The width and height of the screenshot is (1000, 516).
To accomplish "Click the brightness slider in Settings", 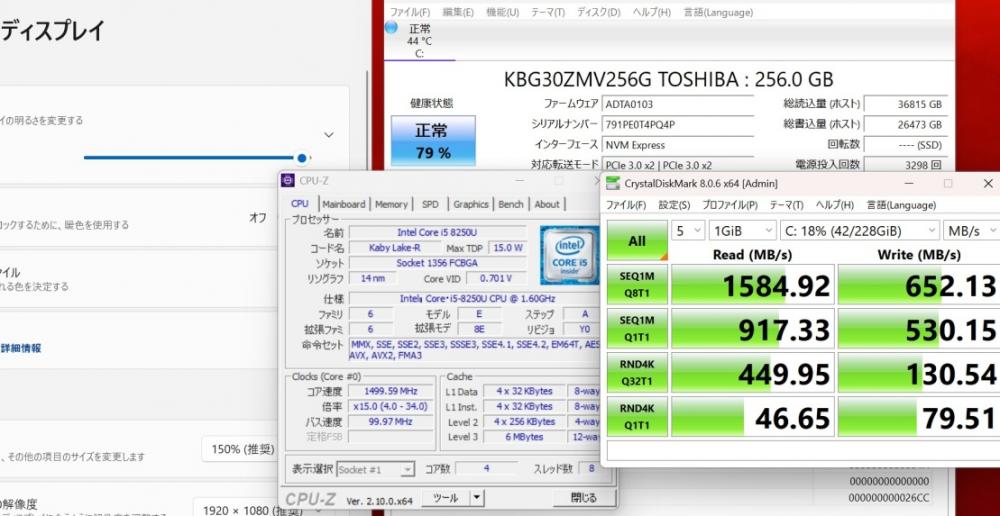I will coord(196,158).
